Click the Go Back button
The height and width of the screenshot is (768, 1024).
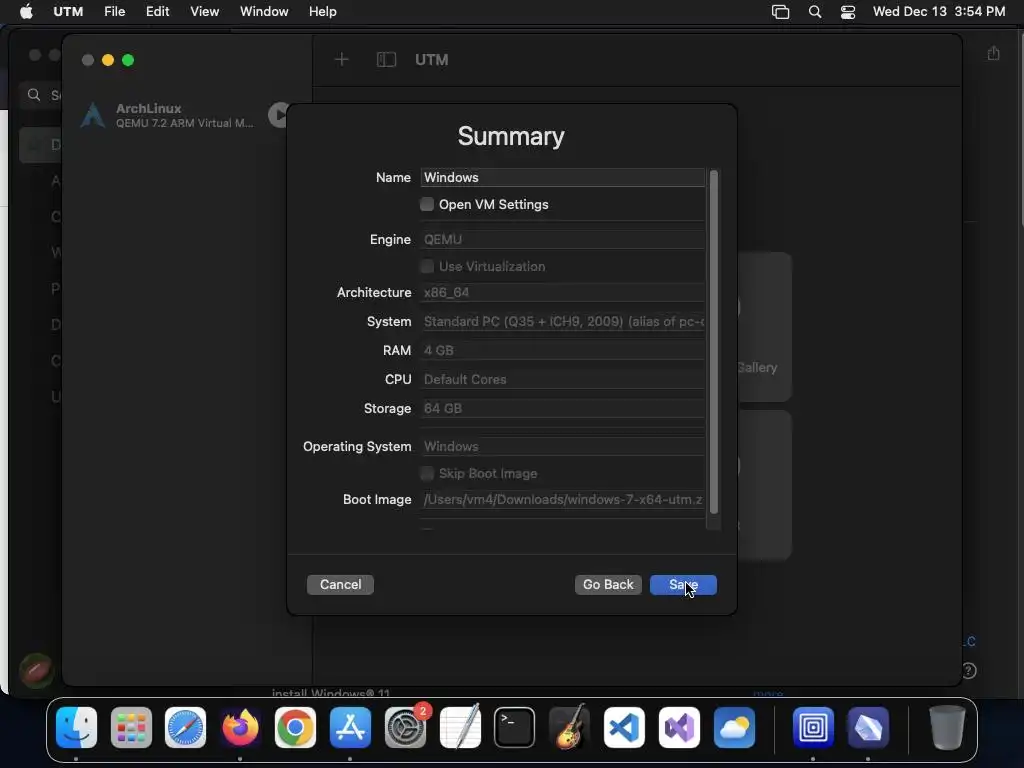coord(608,584)
